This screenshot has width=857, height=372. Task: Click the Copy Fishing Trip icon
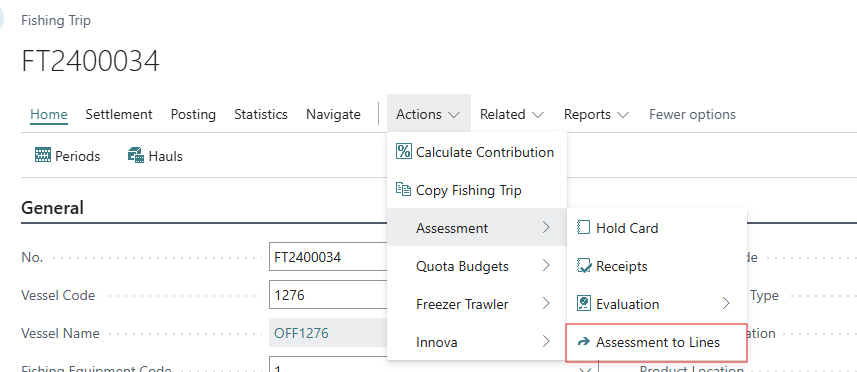coord(403,190)
